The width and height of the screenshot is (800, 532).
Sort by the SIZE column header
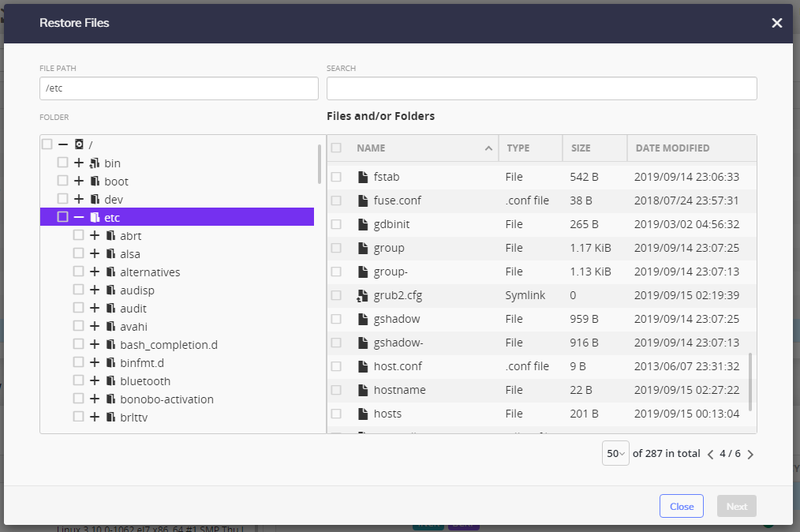581,148
